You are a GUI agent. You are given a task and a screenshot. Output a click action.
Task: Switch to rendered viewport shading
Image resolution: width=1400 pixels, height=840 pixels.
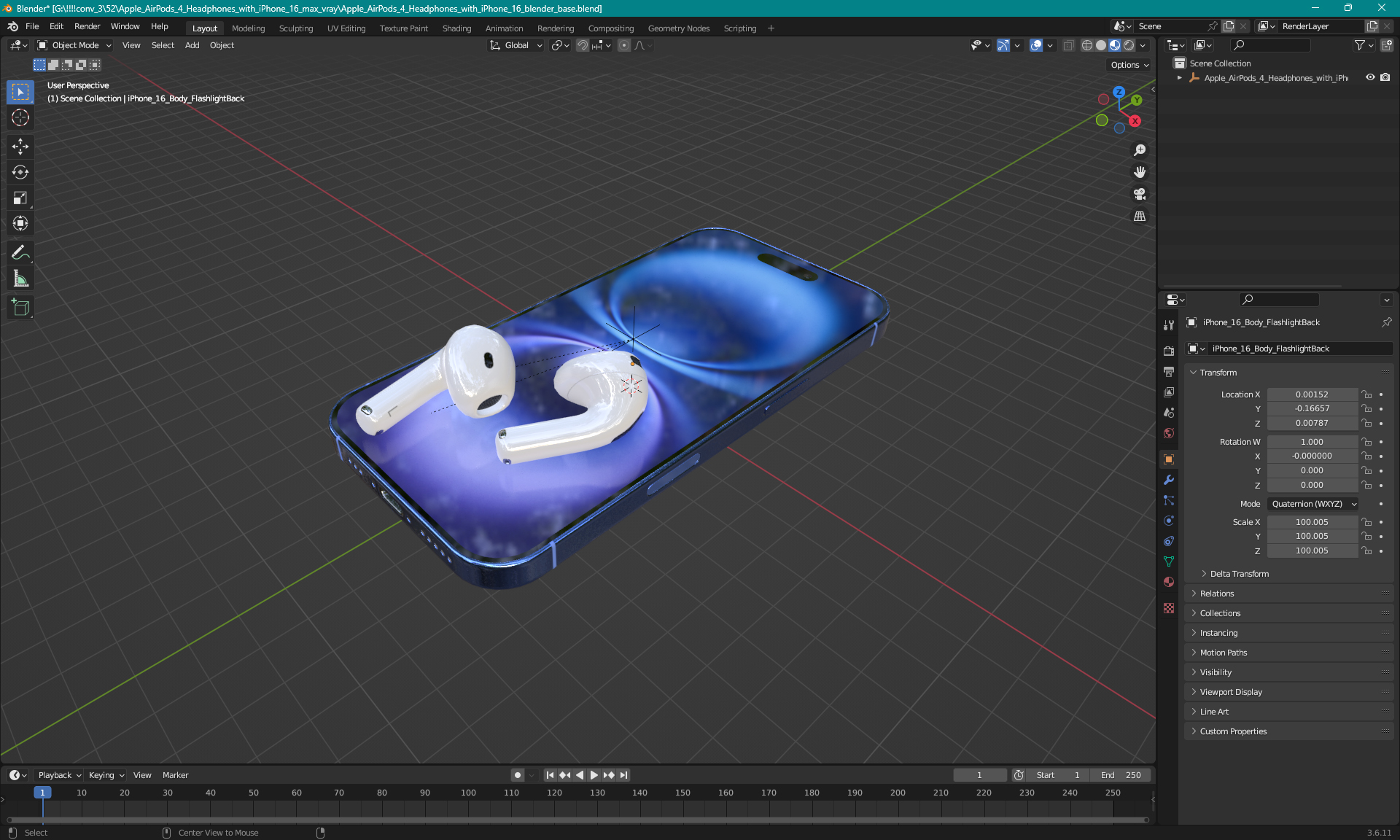tap(1129, 45)
